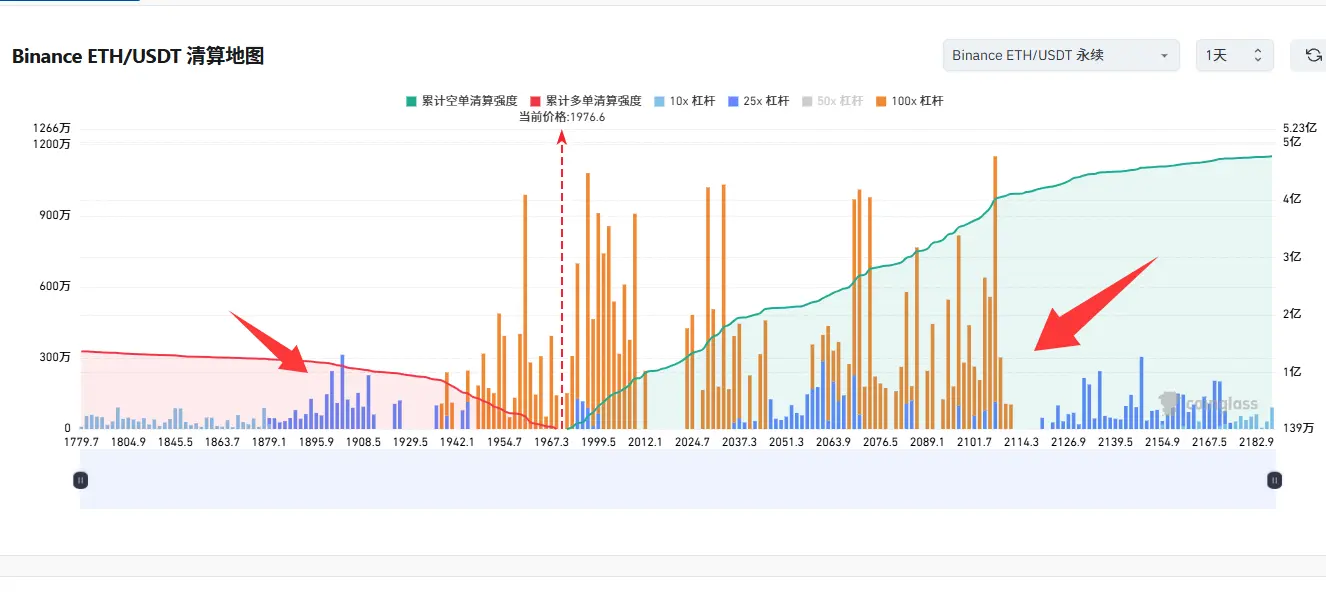Click x-axis label 1929.5
This screenshot has width=1326, height=601.
click(410, 442)
